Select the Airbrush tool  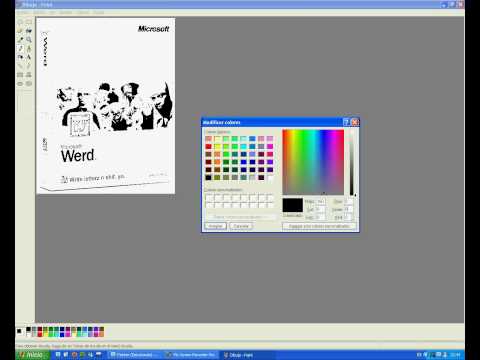[x=20, y=57]
